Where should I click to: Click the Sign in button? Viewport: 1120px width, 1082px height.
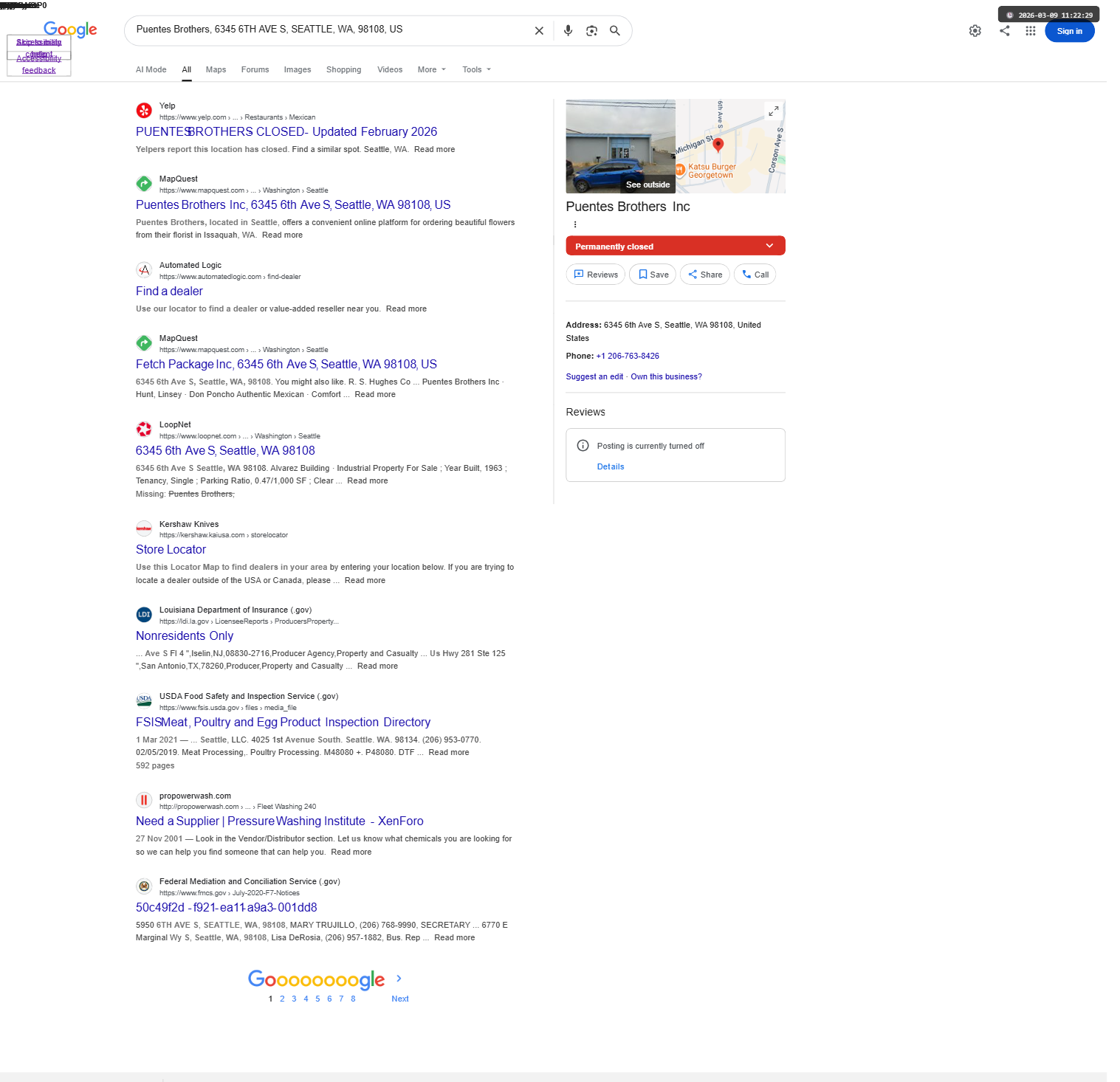coord(1069,31)
